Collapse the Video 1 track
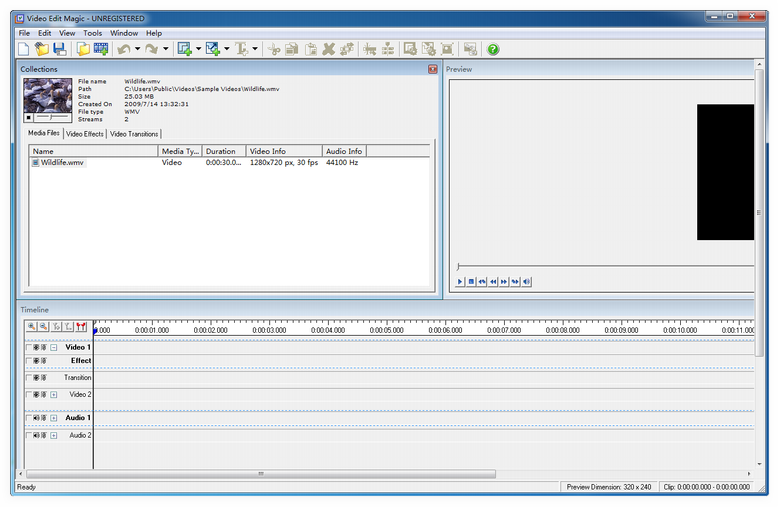This screenshot has height=507, width=780. [x=54, y=347]
